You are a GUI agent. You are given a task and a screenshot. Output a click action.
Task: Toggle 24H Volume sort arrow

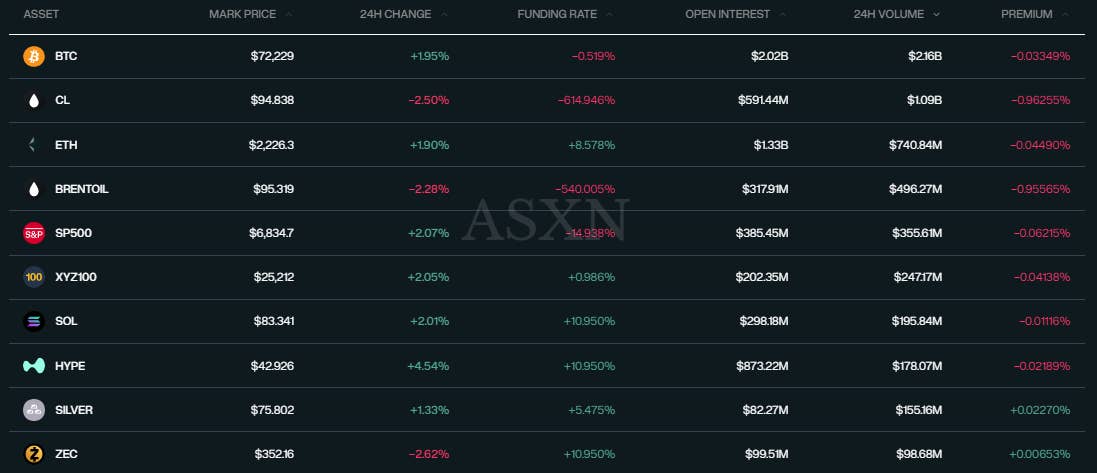point(936,14)
